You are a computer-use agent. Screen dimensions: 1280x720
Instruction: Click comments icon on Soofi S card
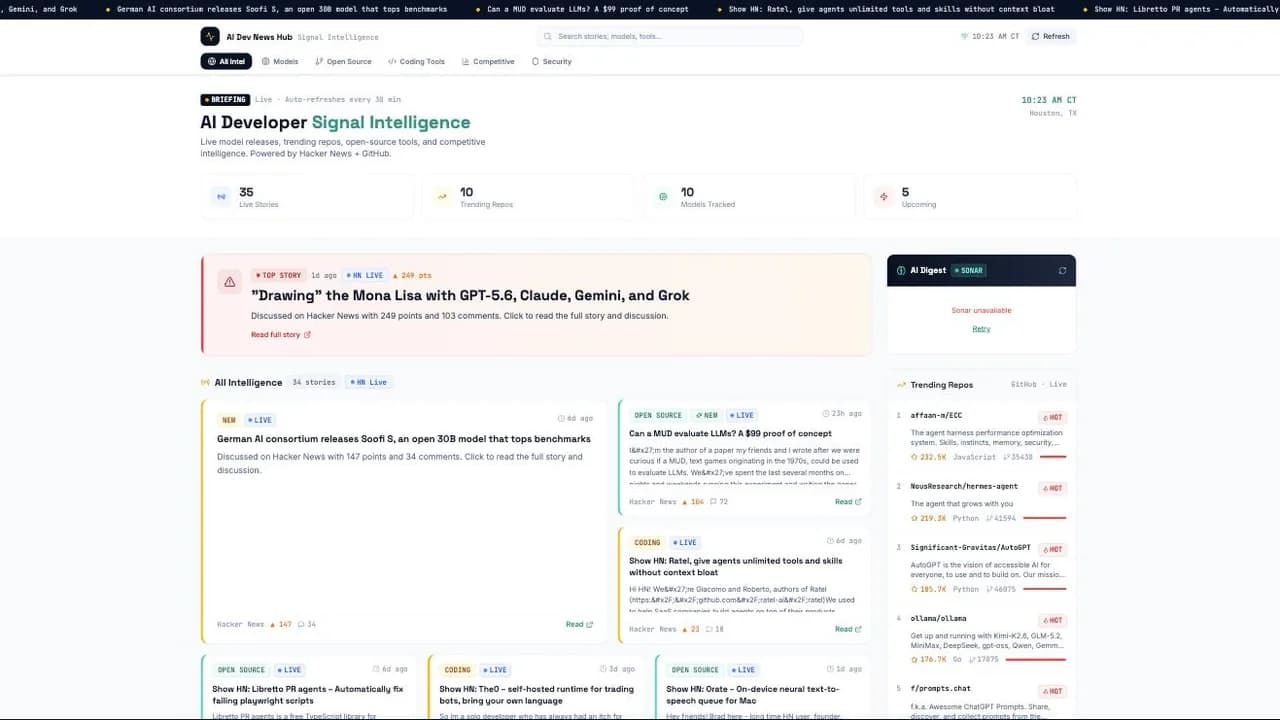pos(301,624)
